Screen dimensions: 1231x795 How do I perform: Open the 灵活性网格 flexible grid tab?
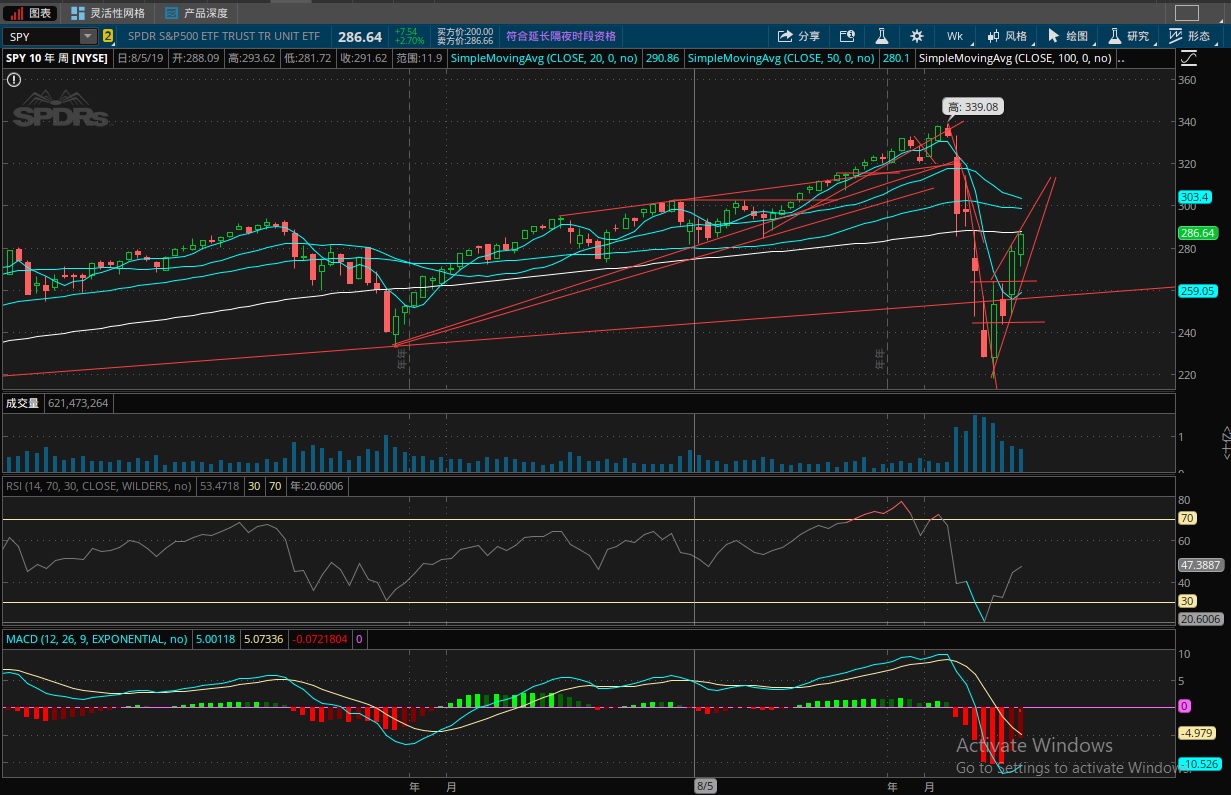click(108, 13)
